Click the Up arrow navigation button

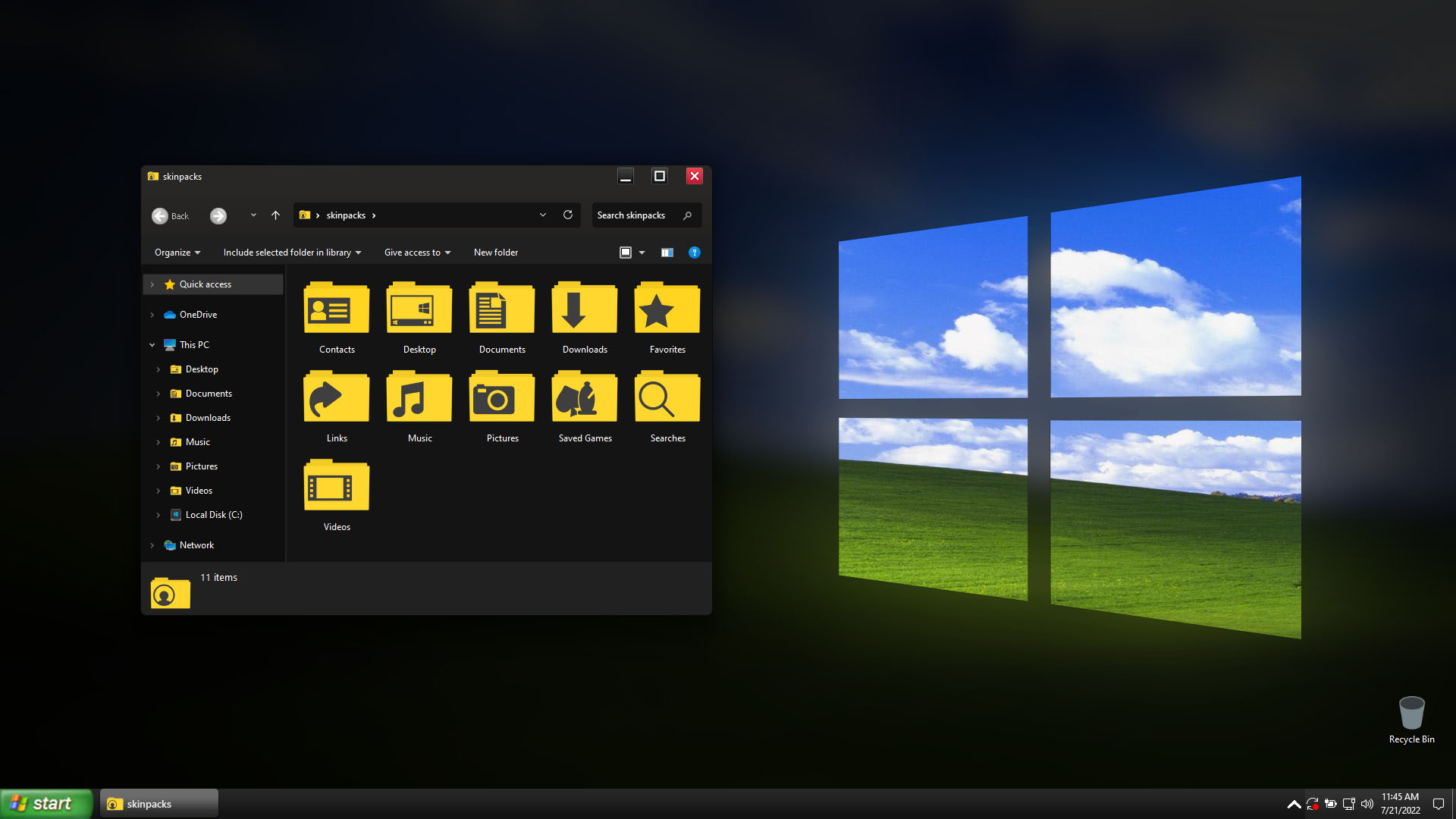point(275,215)
